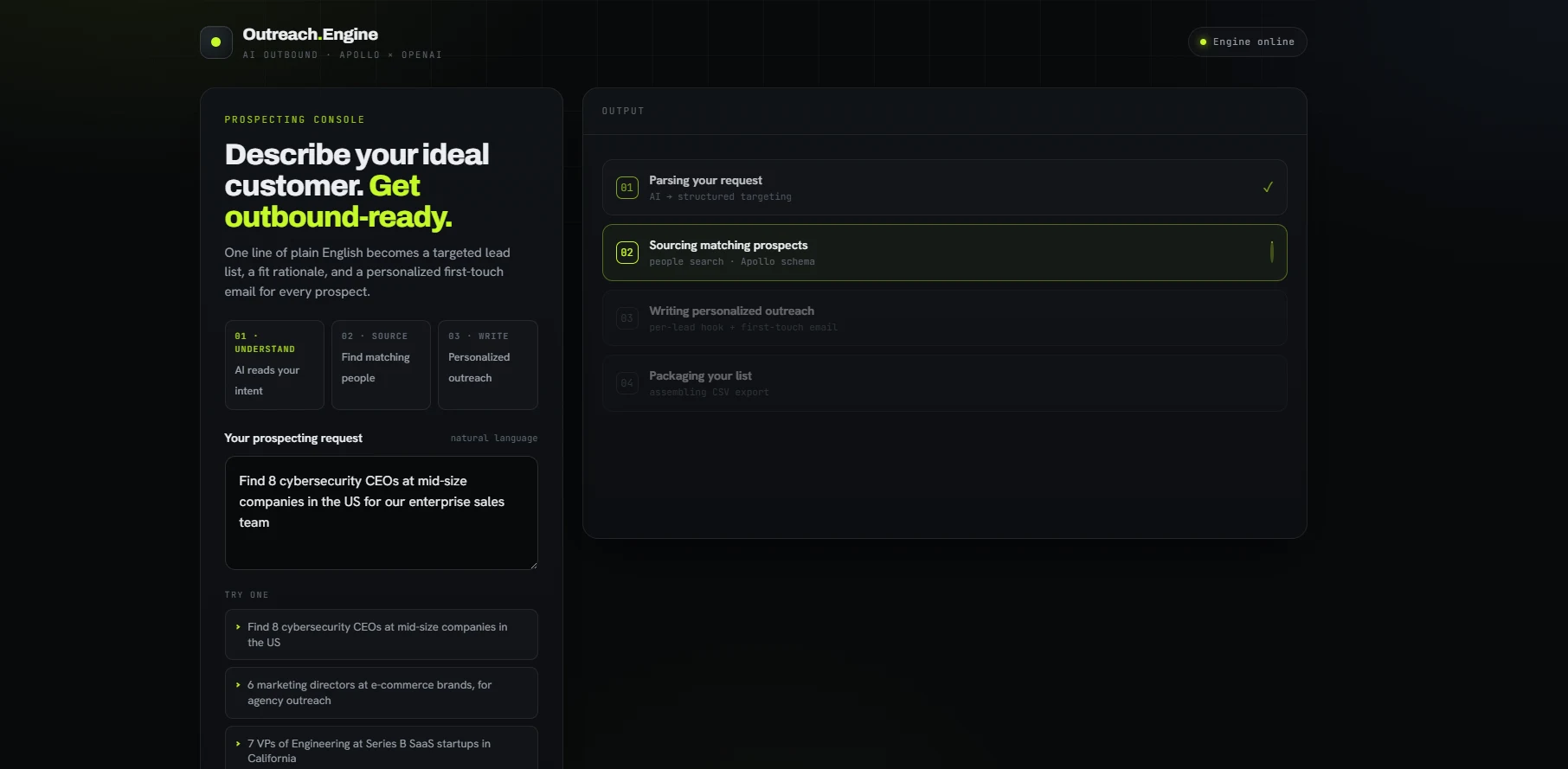The image size is (1568, 769).
Task: Choose the VPs of Engineering example prompt
Action: point(381,749)
